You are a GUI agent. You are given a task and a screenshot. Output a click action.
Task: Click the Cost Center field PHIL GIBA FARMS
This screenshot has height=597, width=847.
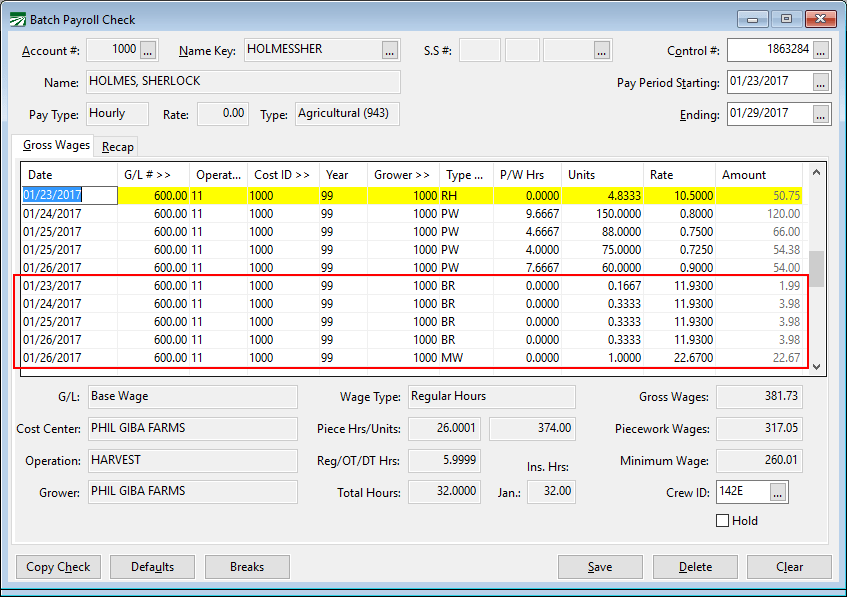(193, 428)
